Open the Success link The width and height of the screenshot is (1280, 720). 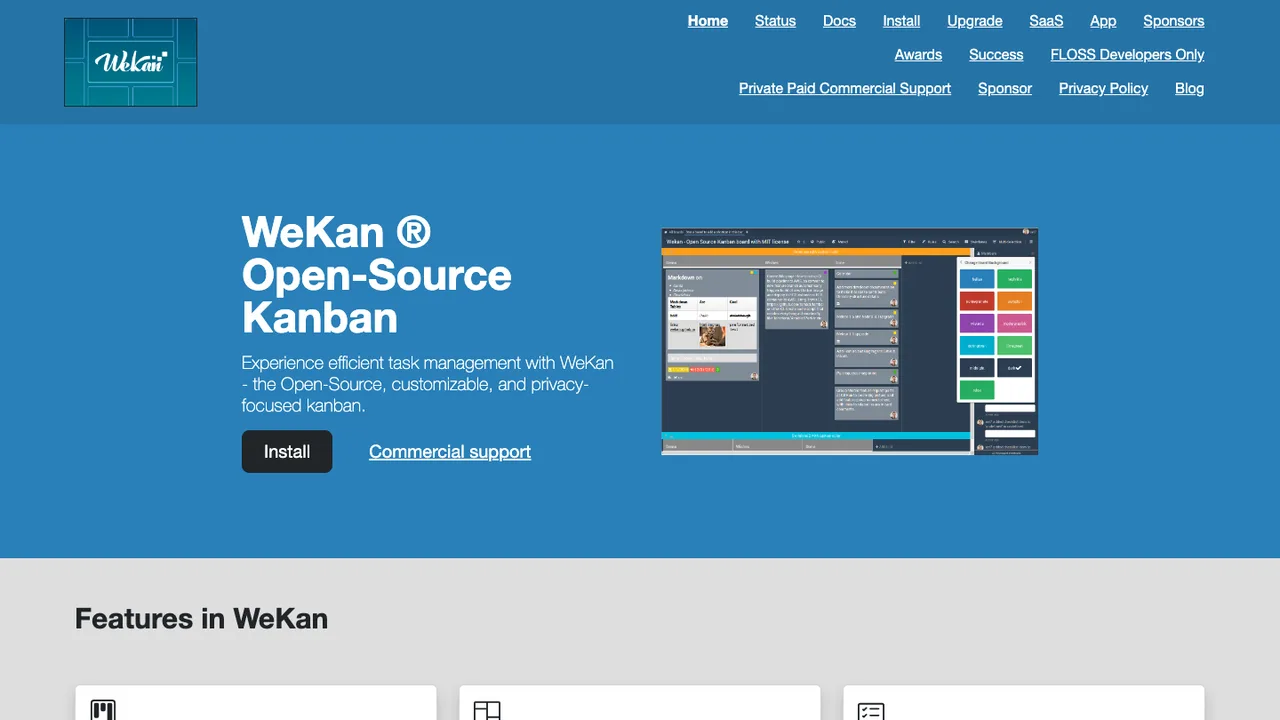996,55
